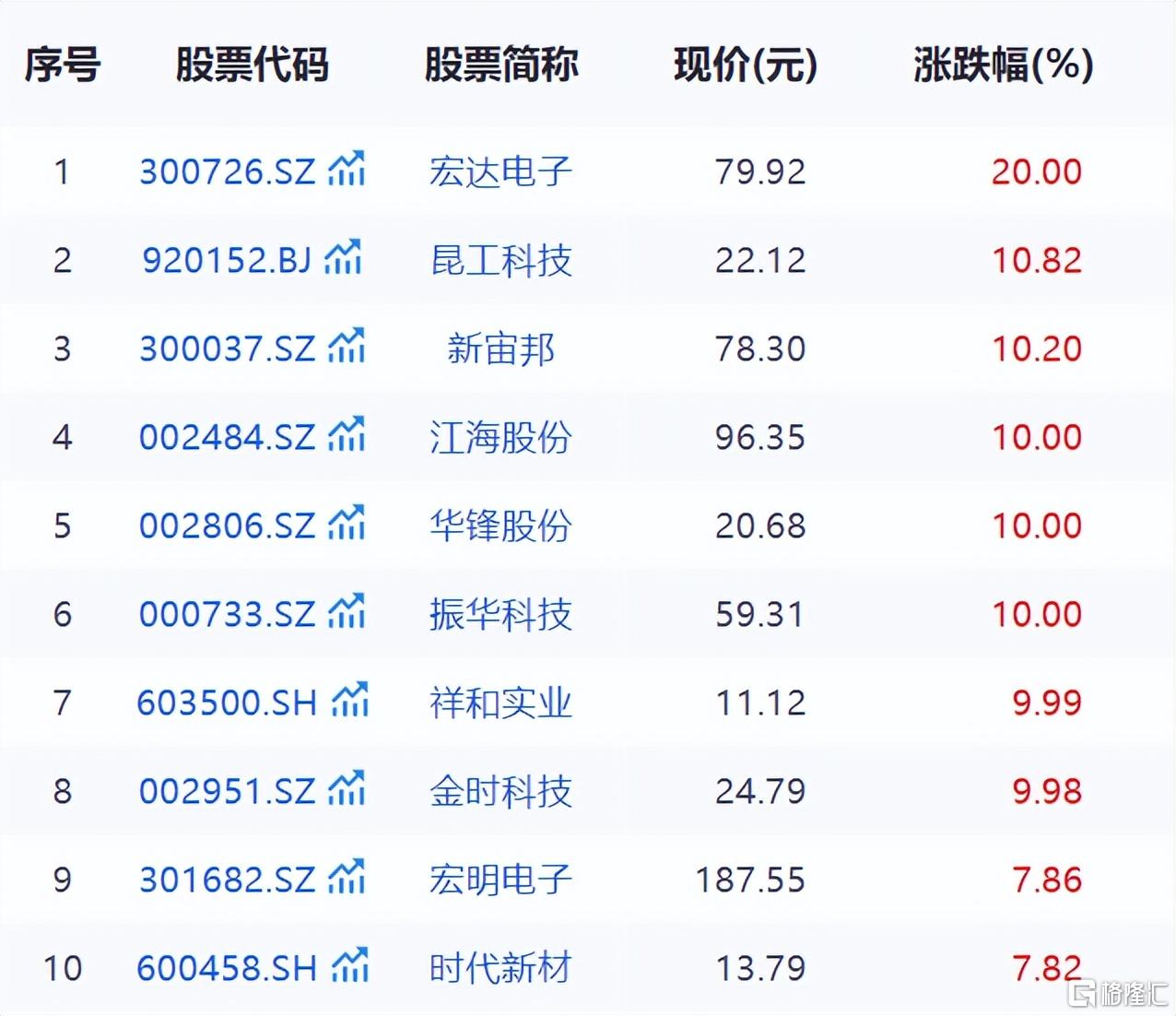Open stock code 002806.SZ
This screenshot has height=1016, width=1176.
[227, 526]
